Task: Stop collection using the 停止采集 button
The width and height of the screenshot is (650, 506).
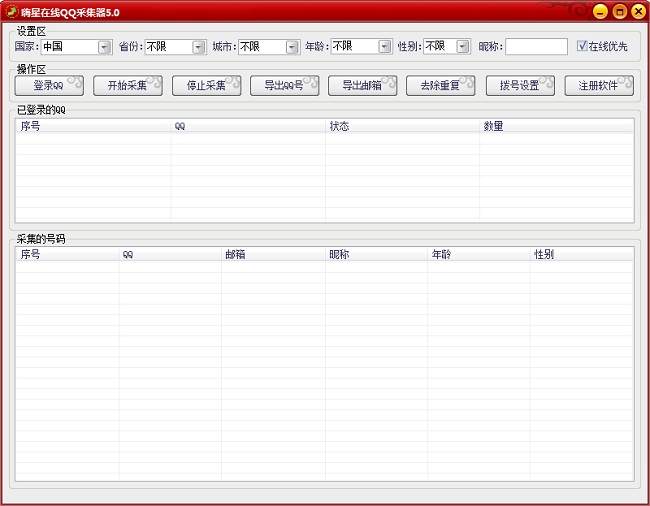Action: click(x=206, y=86)
